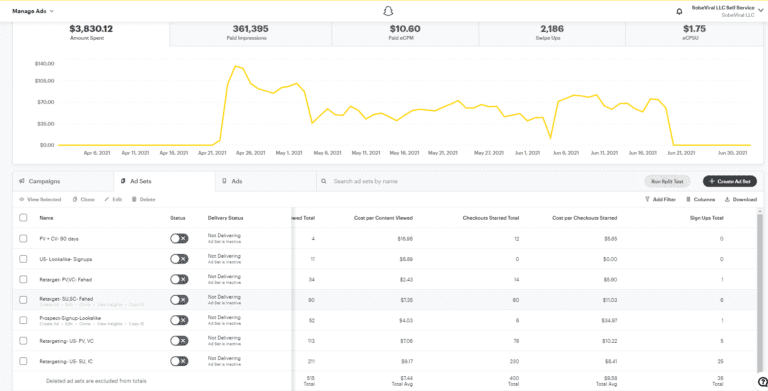Click the Run Split Test button
Image resolution: width=768 pixels, height=391 pixels.
tap(667, 181)
